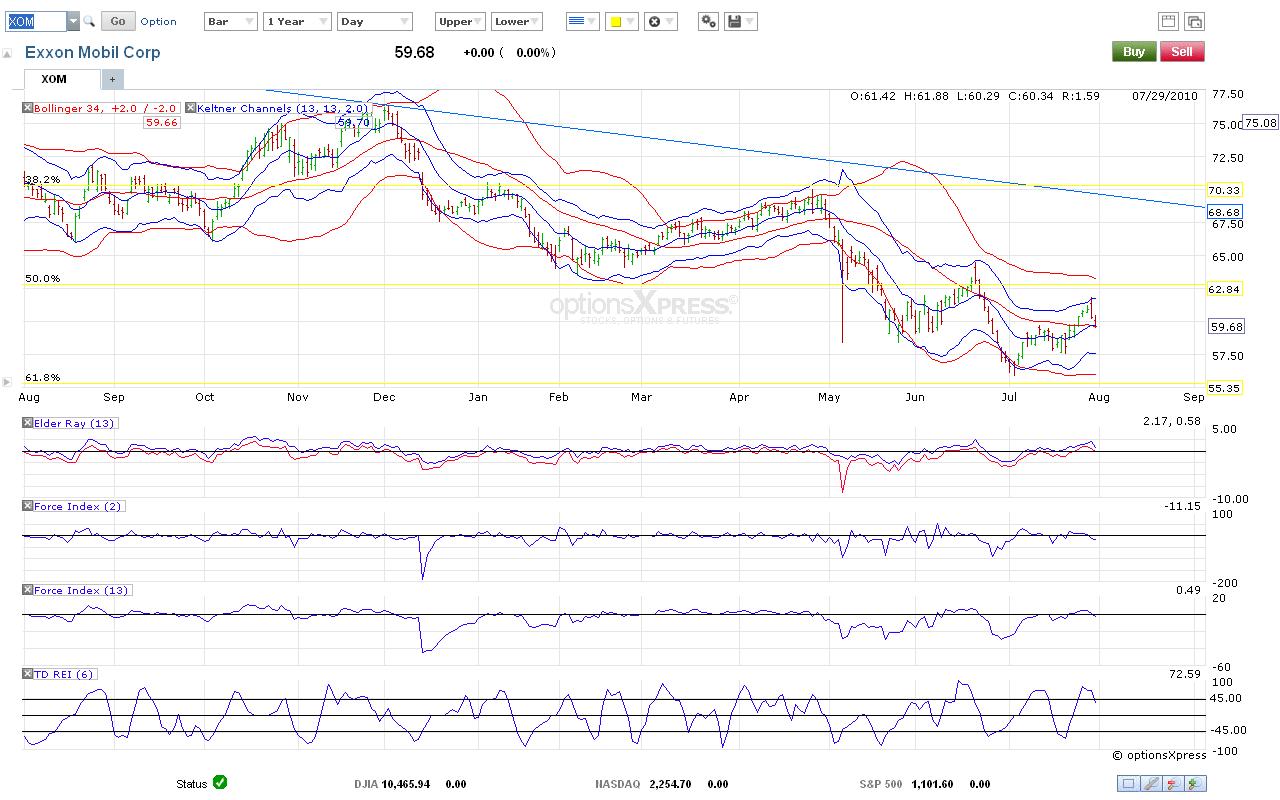1280x800 pixels.
Task: Click the calendar layout icon at top right
Action: (1168, 21)
